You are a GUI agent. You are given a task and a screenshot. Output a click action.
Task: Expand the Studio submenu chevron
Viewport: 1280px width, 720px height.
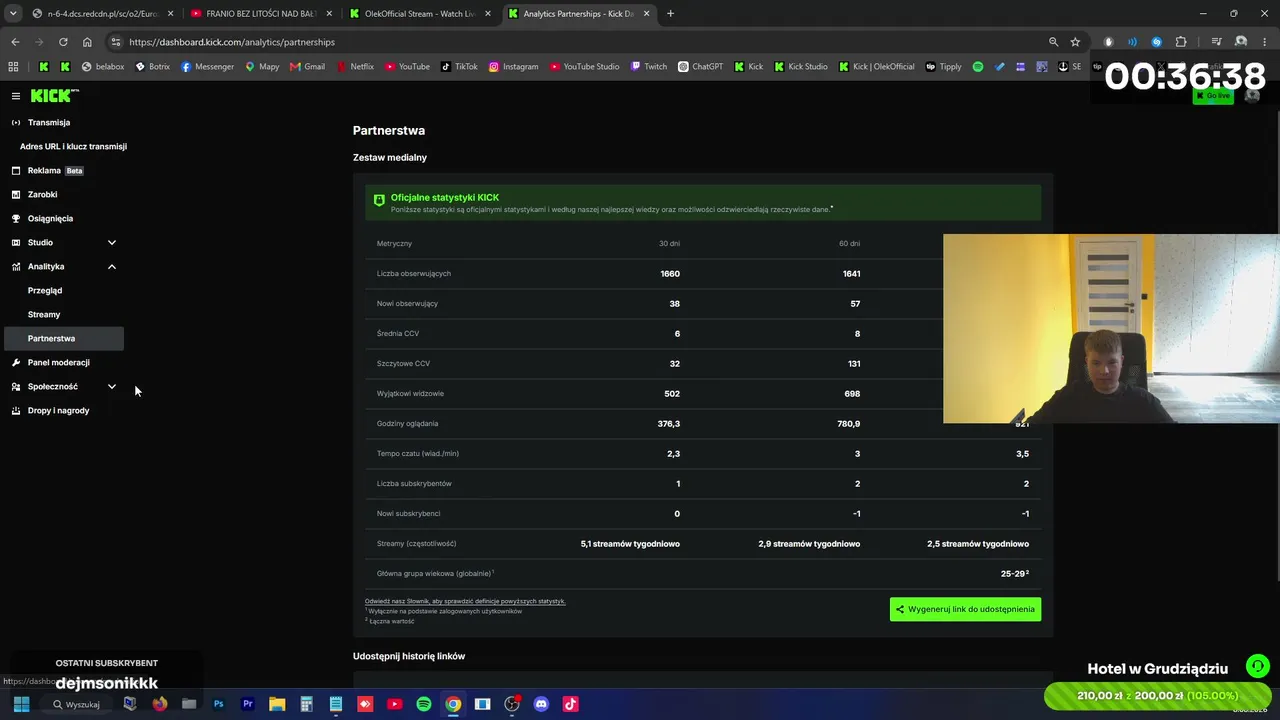pyautogui.click(x=112, y=242)
